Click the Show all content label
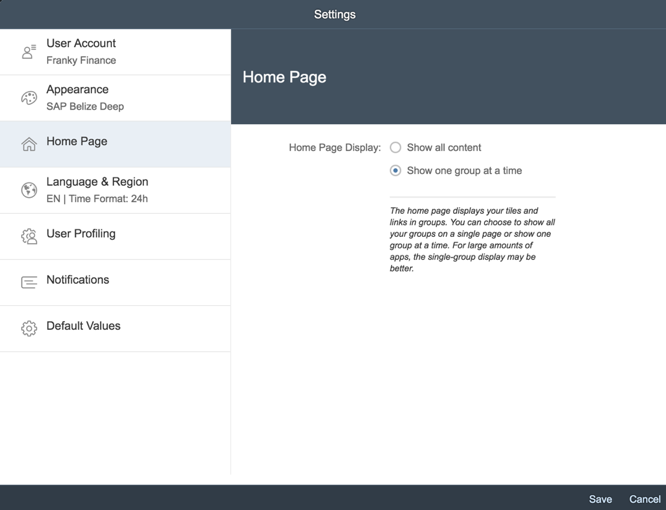Image resolution: width=666 pixels, height=510 pixels. pyautogui.click(x=444, y=147)
